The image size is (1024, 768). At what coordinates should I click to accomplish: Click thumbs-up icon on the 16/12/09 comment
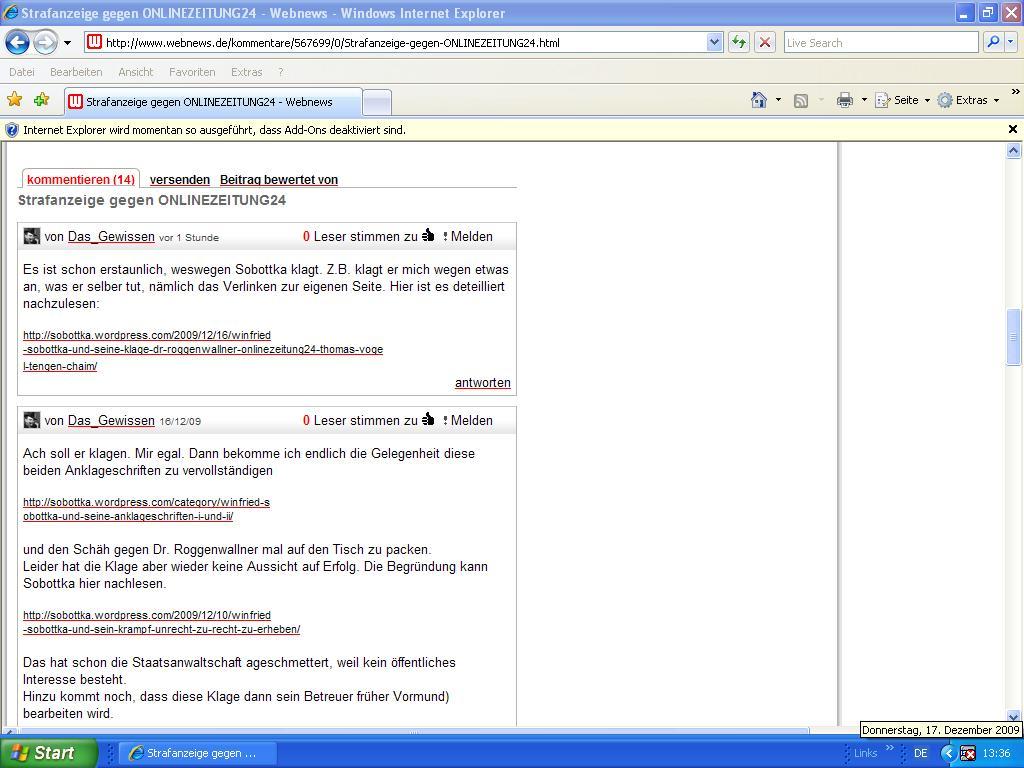click(x=428, y=420)
